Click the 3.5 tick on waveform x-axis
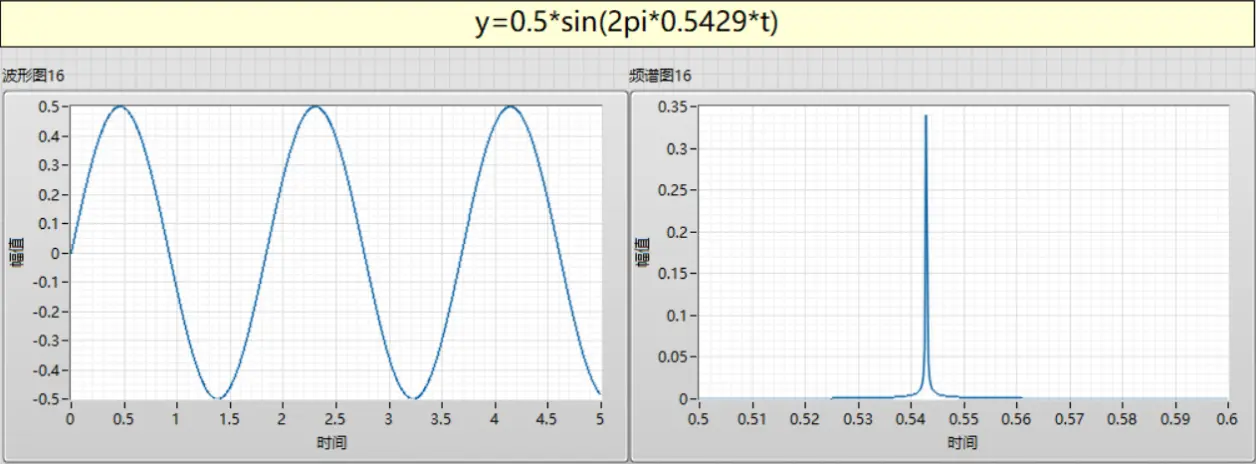This screenshot has height=464, width=1256. click(442, 418)
